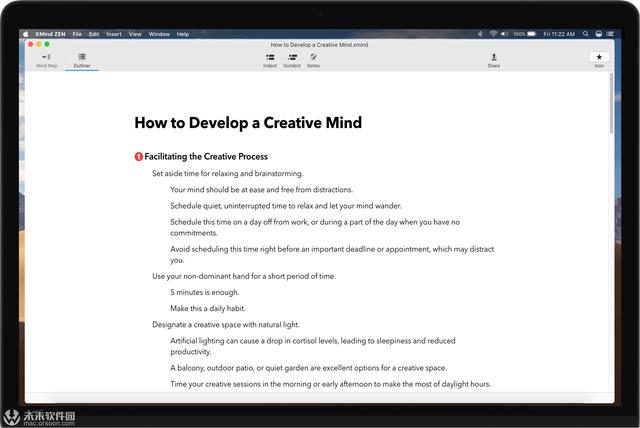Screen dimensions: 640x428
Task: Select the Outliner view tab
Action: pyautogui.click(x=82, y=60)
